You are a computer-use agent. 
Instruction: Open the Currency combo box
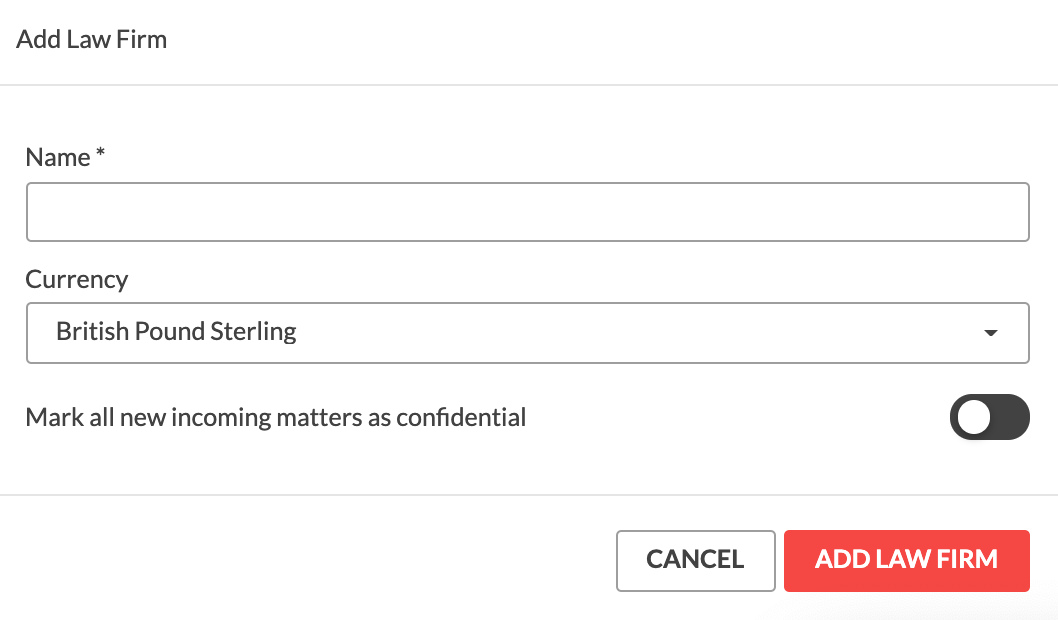[528, 333]
